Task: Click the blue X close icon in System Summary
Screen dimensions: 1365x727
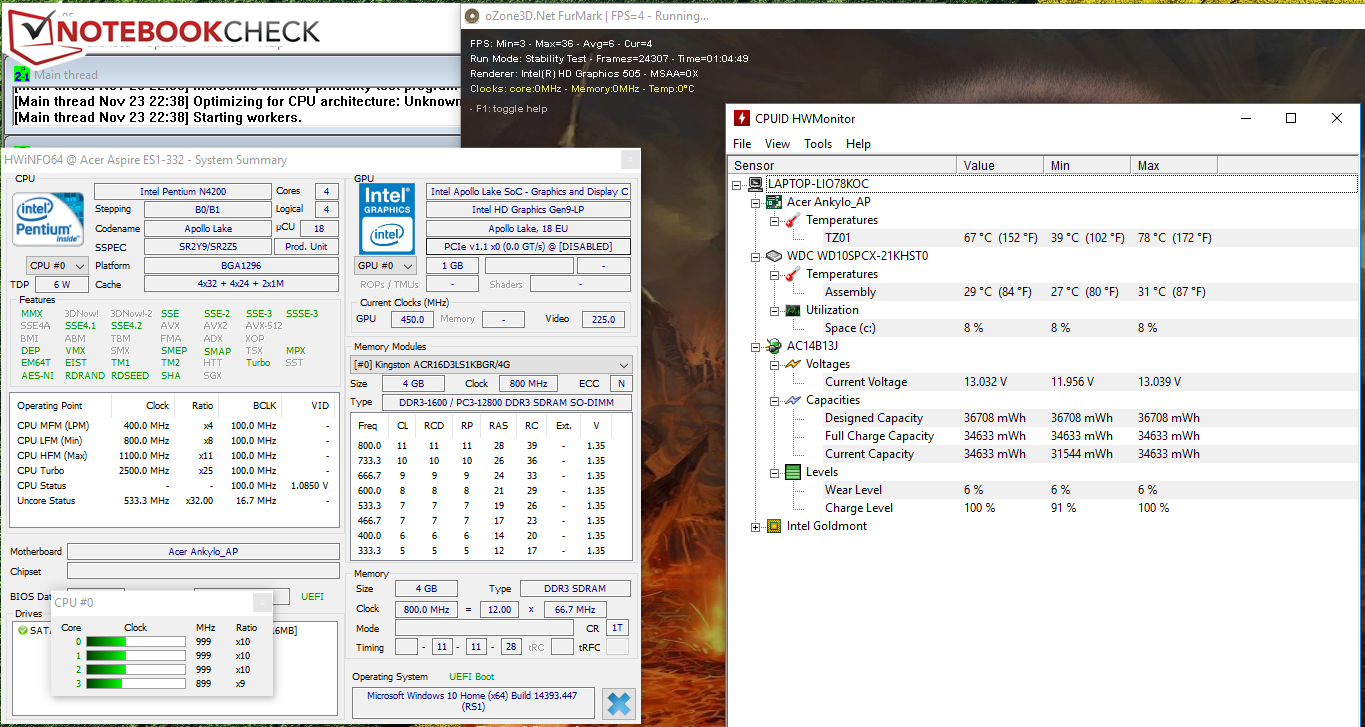Action: [x=619, y=703]
